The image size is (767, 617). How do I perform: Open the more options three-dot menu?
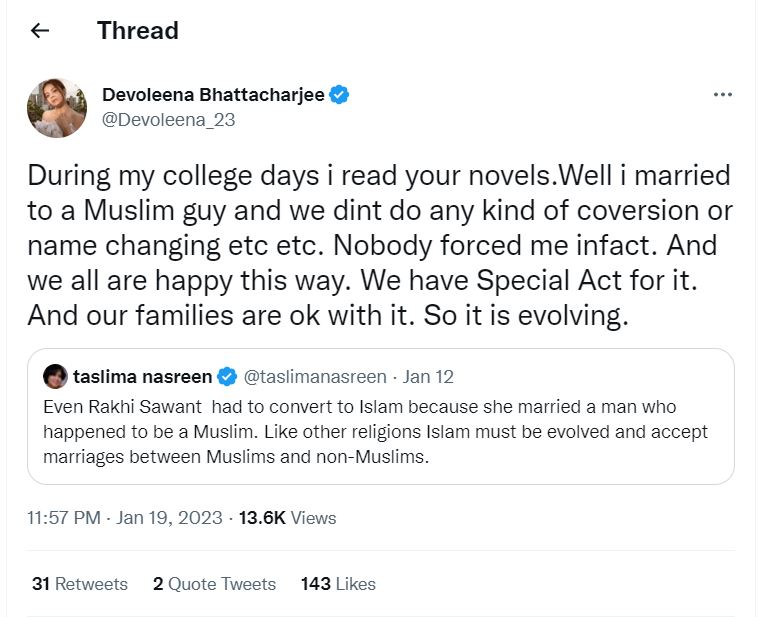pos(722,95)
